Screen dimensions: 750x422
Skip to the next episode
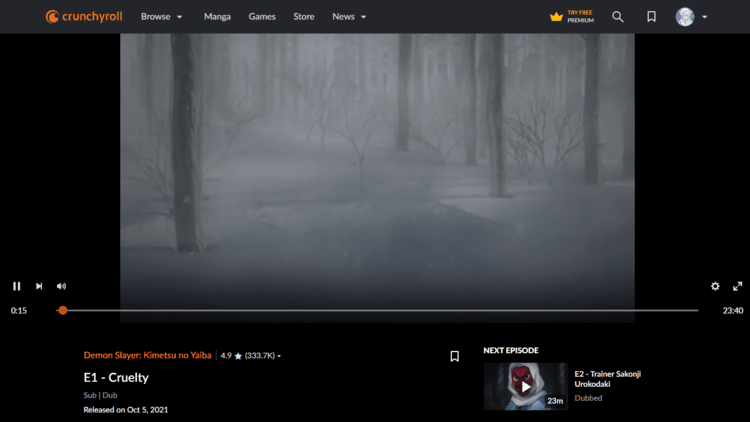click(x=39, y=286)
